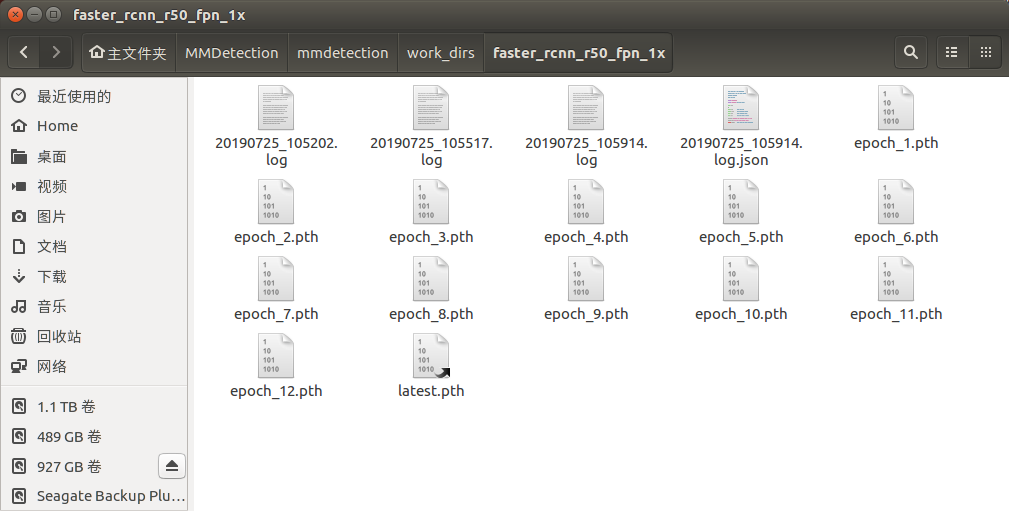Open 图片 in the sidebar
This screenshot has width=1009, height=511.
(94, 216)
